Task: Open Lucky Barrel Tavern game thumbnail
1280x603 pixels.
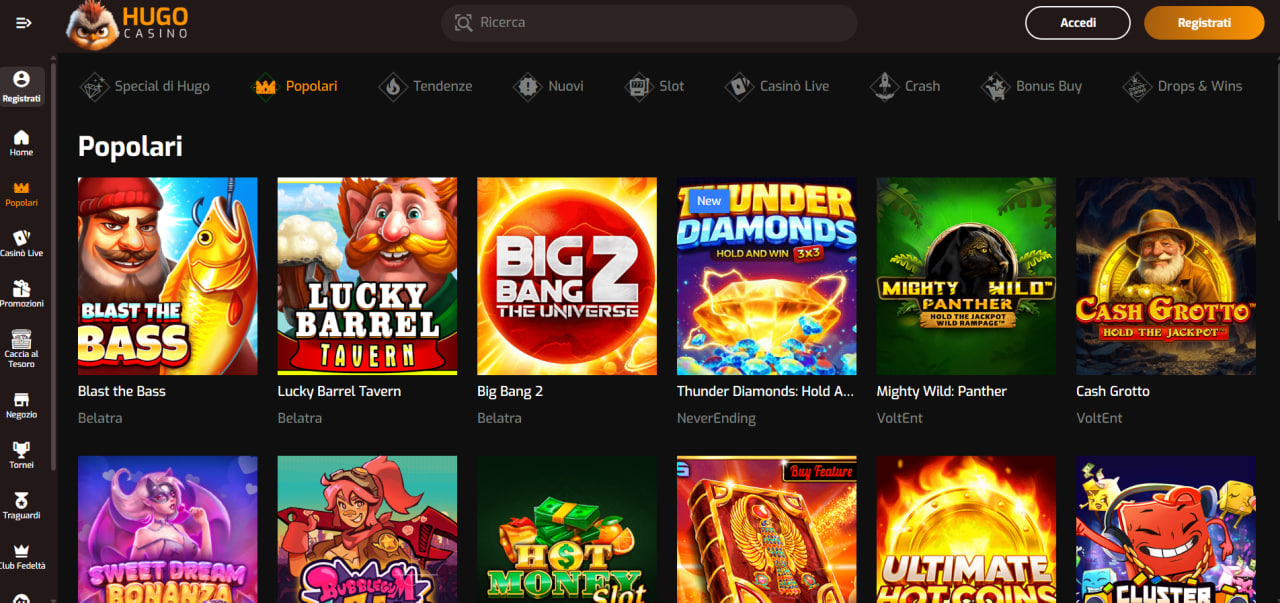Action: point(367,276)
